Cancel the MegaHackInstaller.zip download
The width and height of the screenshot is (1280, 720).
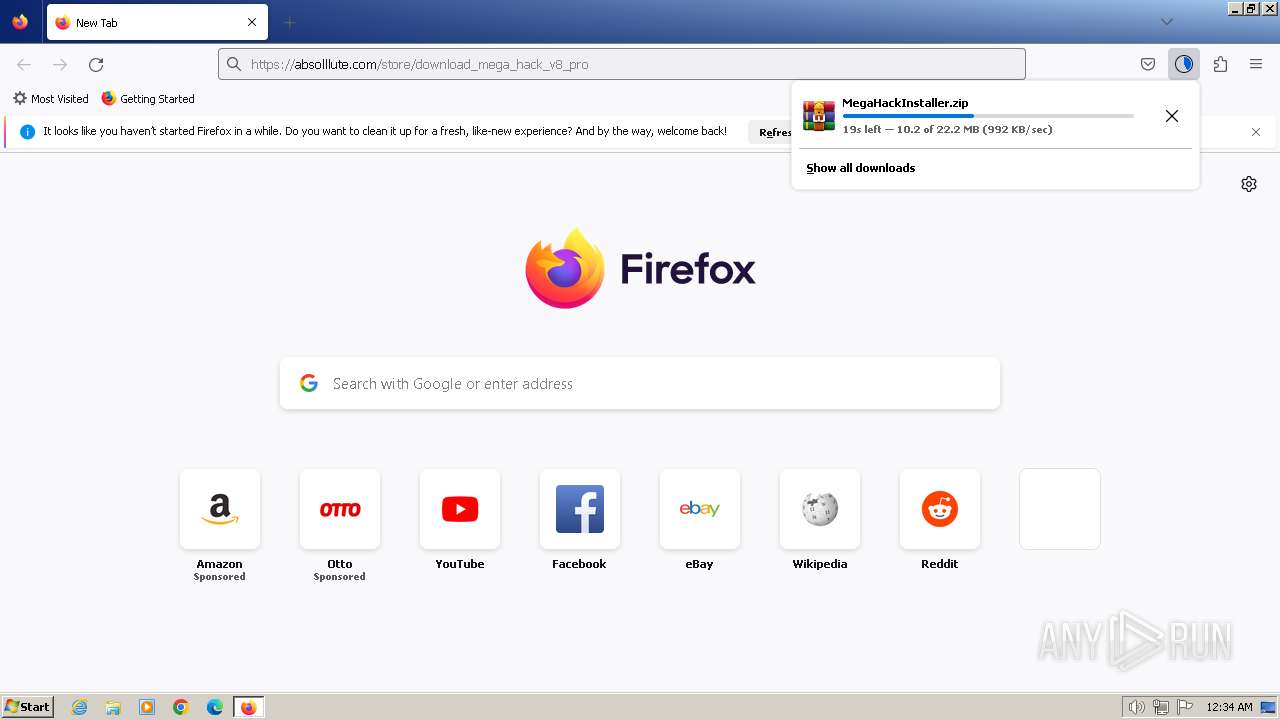1172,116
